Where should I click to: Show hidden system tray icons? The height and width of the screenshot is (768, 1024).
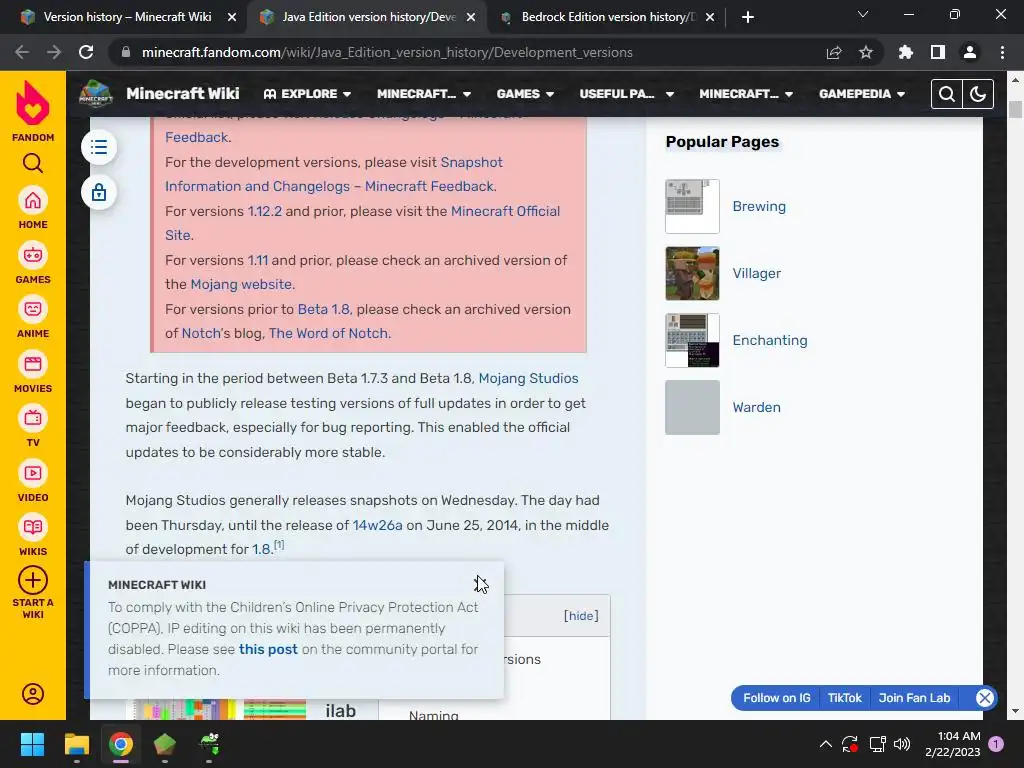[825, 744]
